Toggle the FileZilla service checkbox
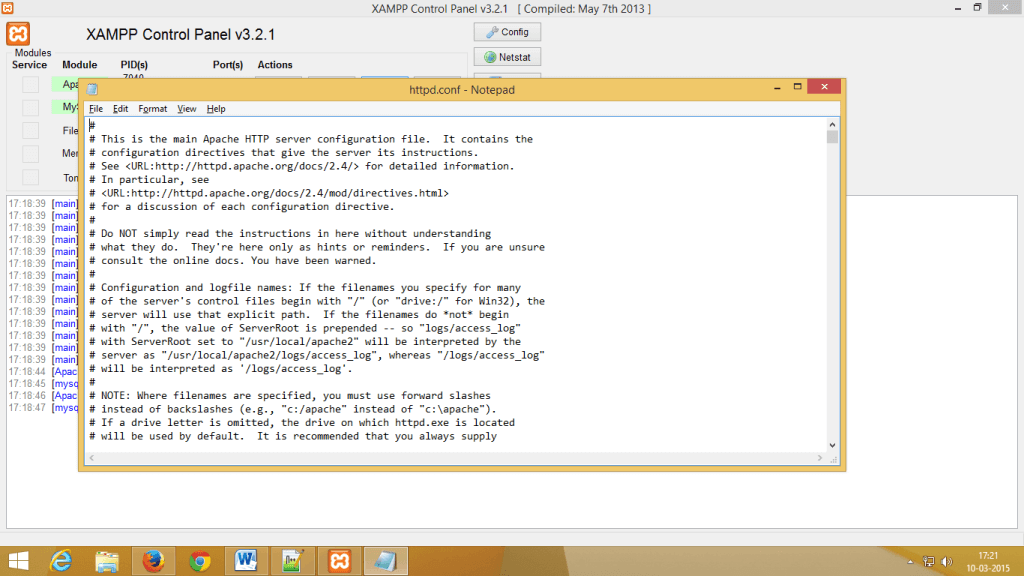The width and height of the screenshot is (1024, 576). point(30,131)
